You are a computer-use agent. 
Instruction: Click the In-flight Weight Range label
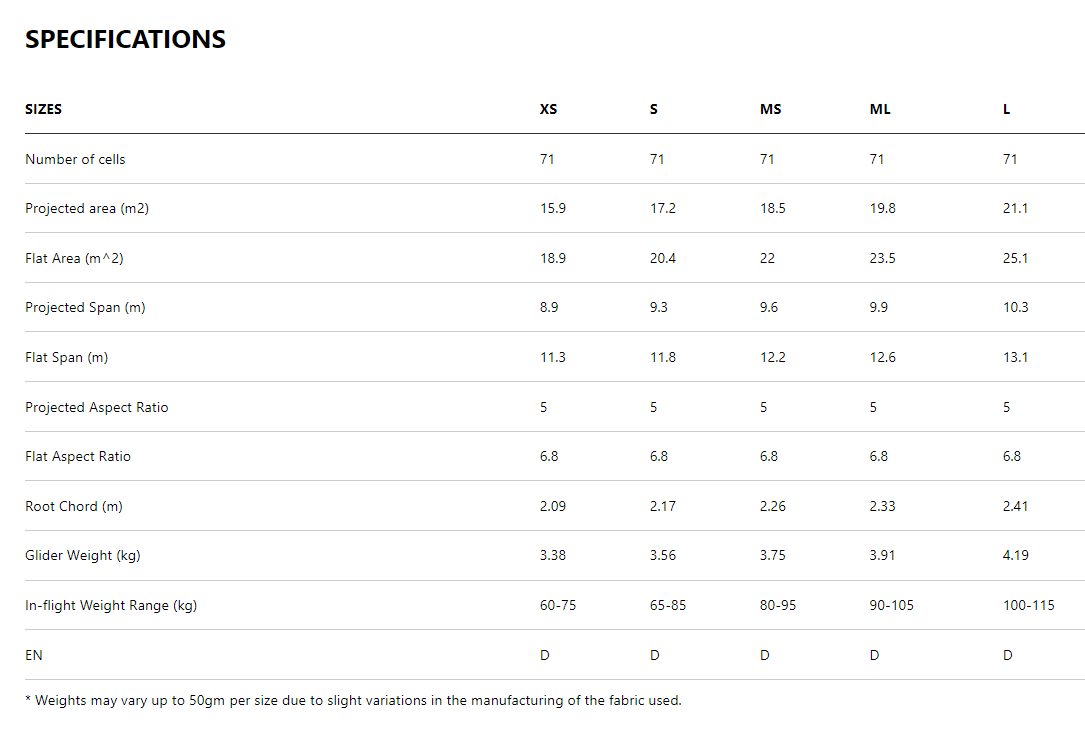111,605
